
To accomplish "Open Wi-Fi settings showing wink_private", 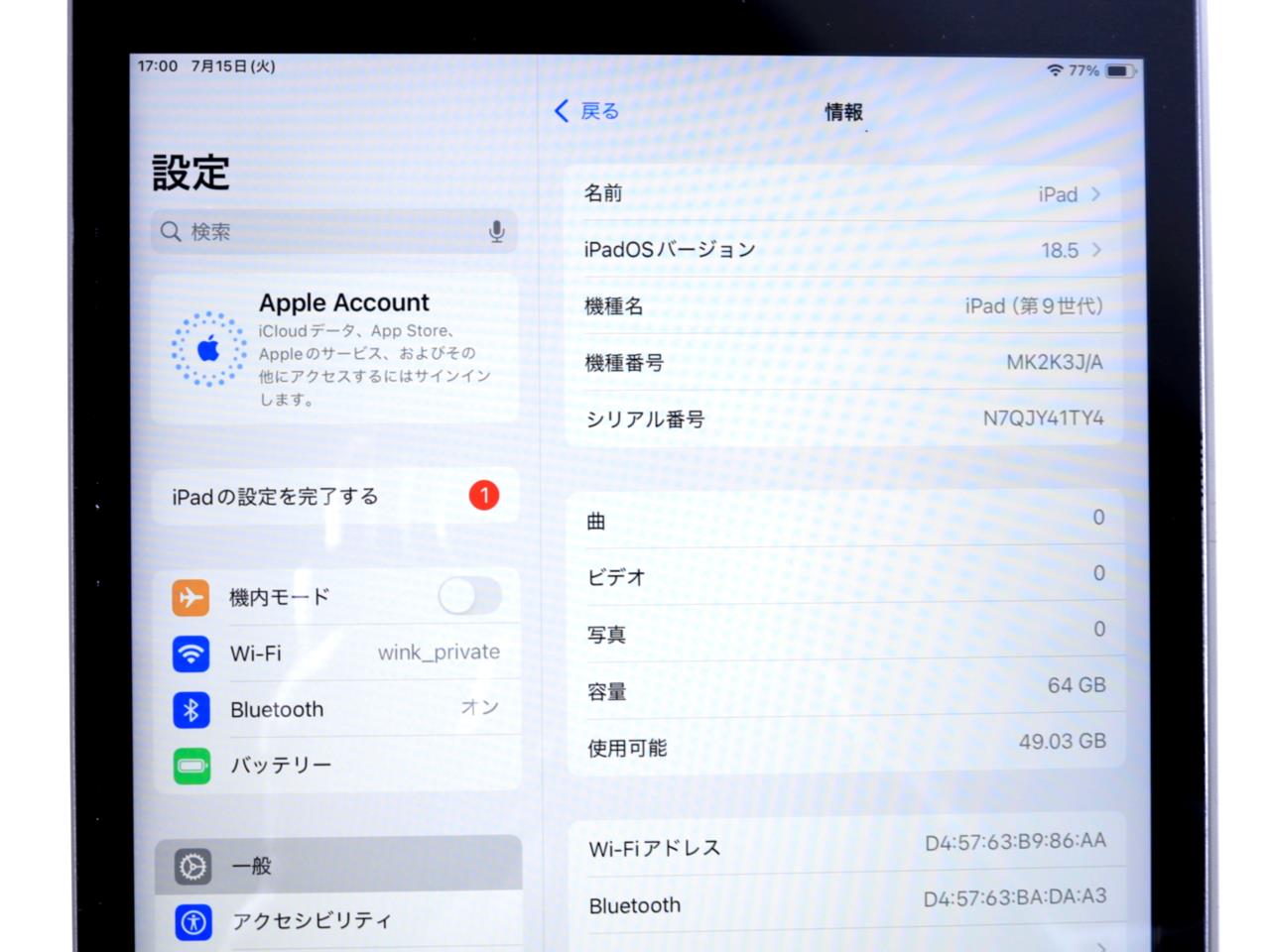I will click(x=338, y=653).
